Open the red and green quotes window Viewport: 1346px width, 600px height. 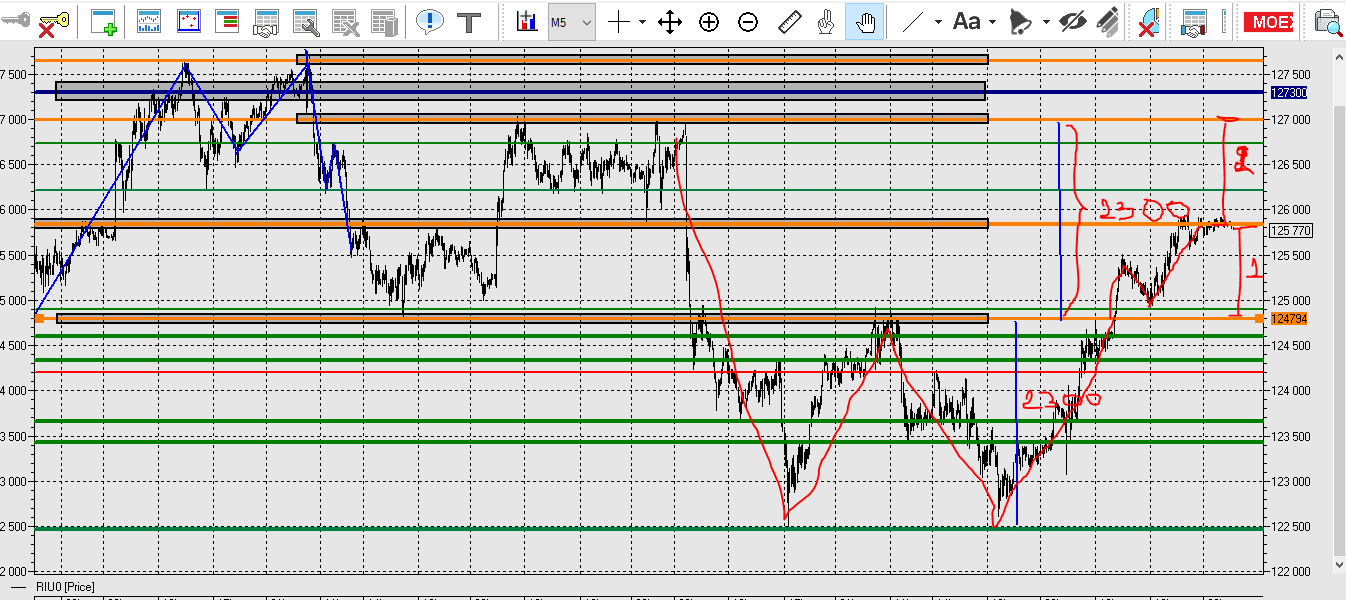pos(227,21)
